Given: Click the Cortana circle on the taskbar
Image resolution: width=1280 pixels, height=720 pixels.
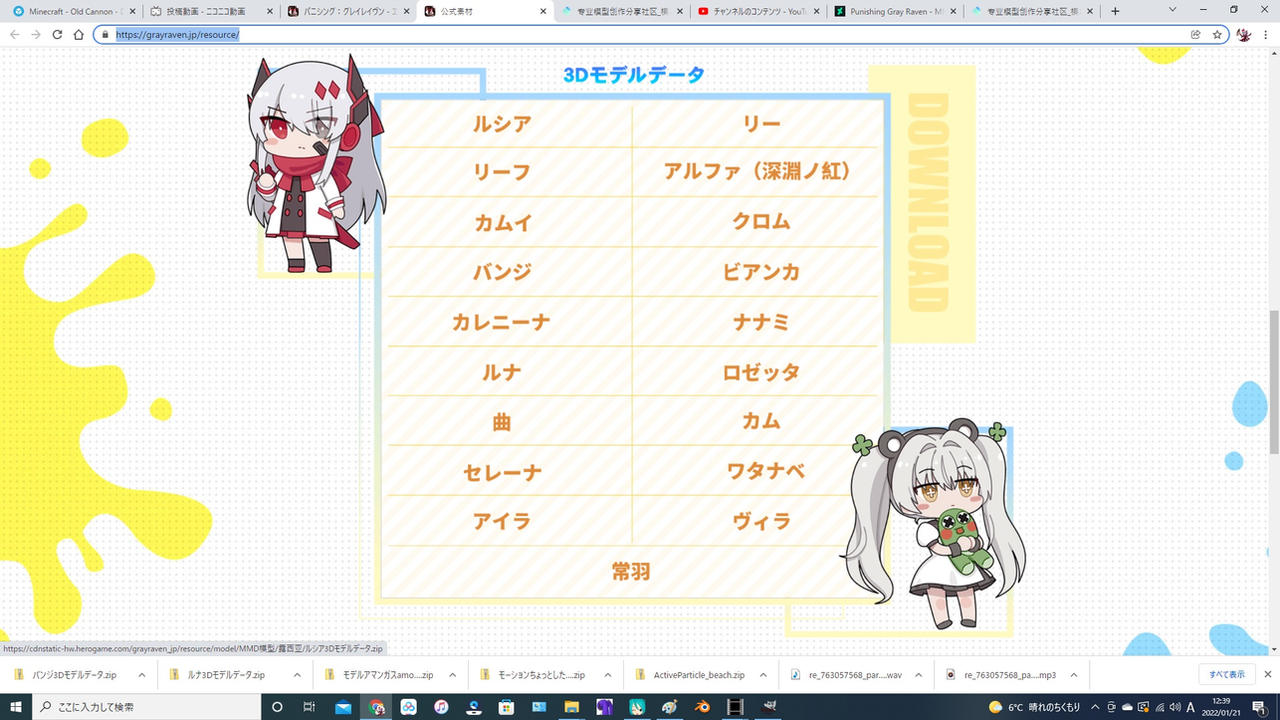Looking at the screenshot, I should 278,707.
